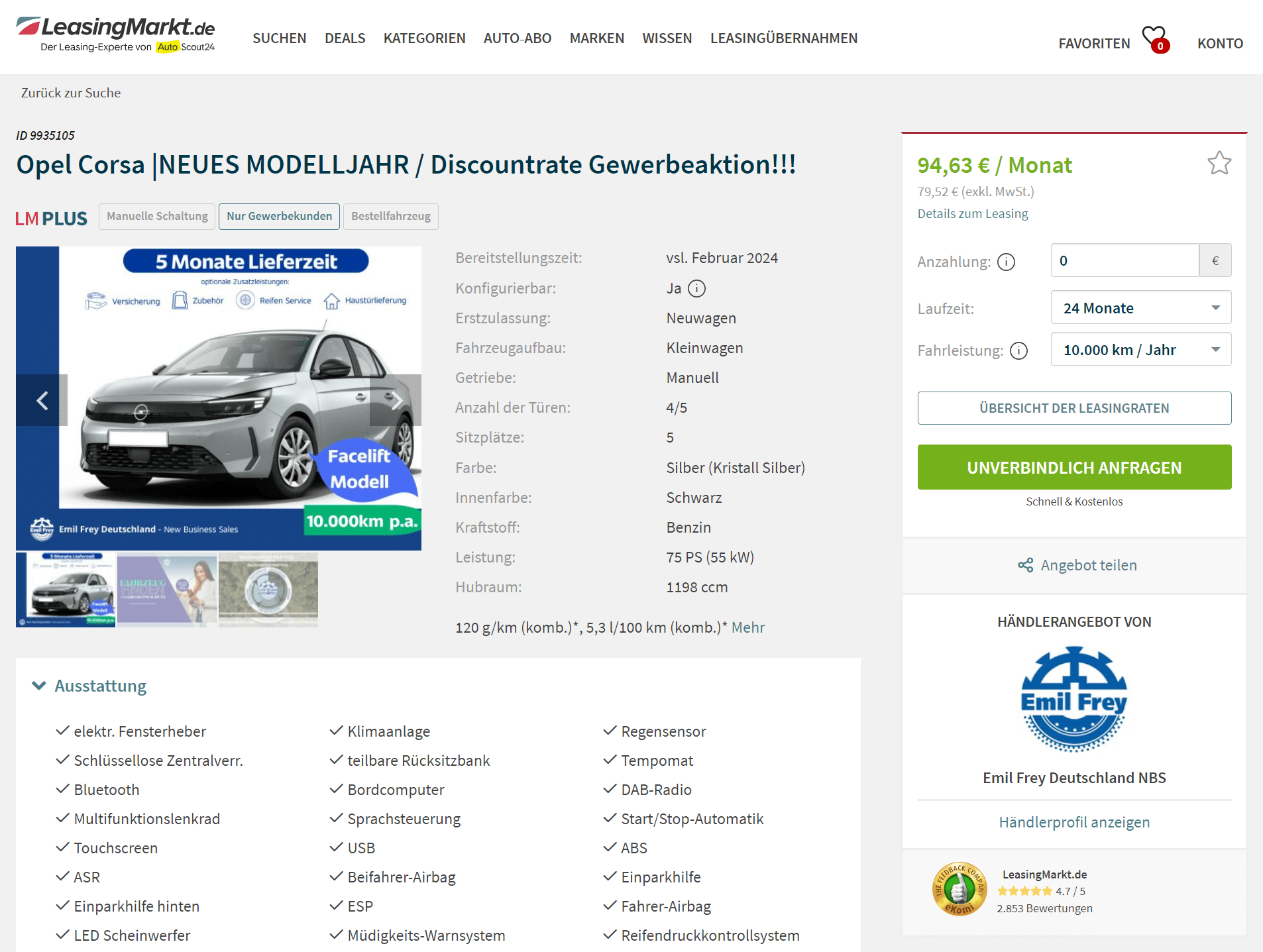Click the eKomi feedback seal badge
Screen dimensions: 1263x952
pyautogui.click(x=959, y=889)
